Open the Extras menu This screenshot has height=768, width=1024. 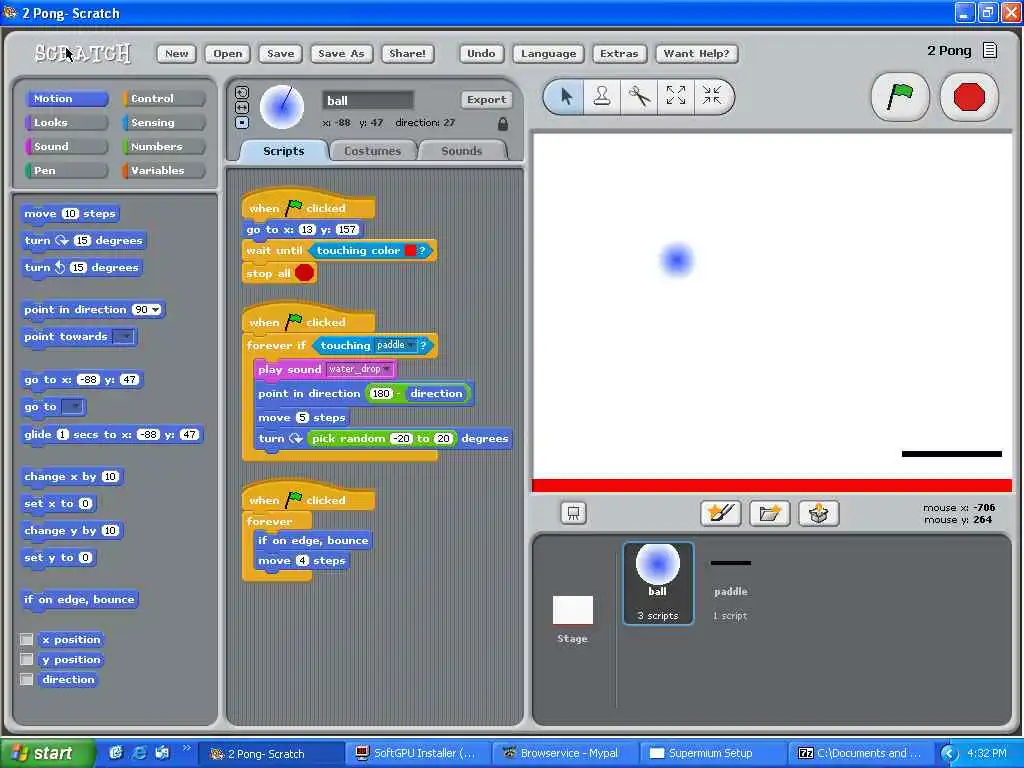tap(619, 54)
